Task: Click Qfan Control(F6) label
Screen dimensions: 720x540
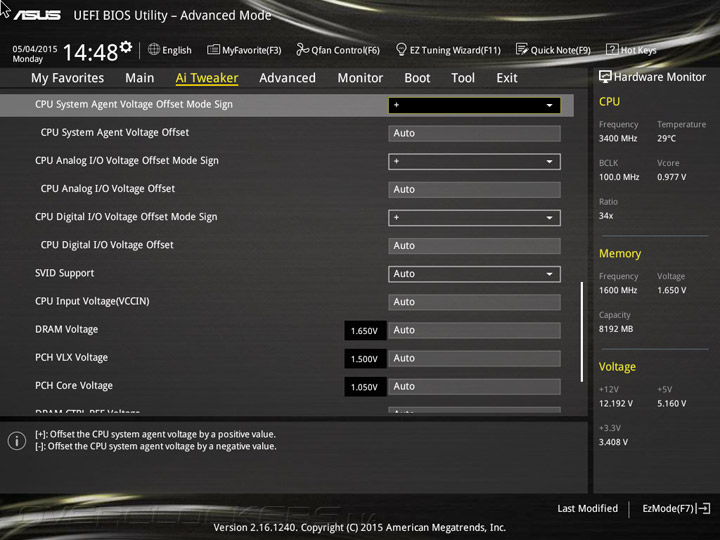Action: click(x=345, y=50)
